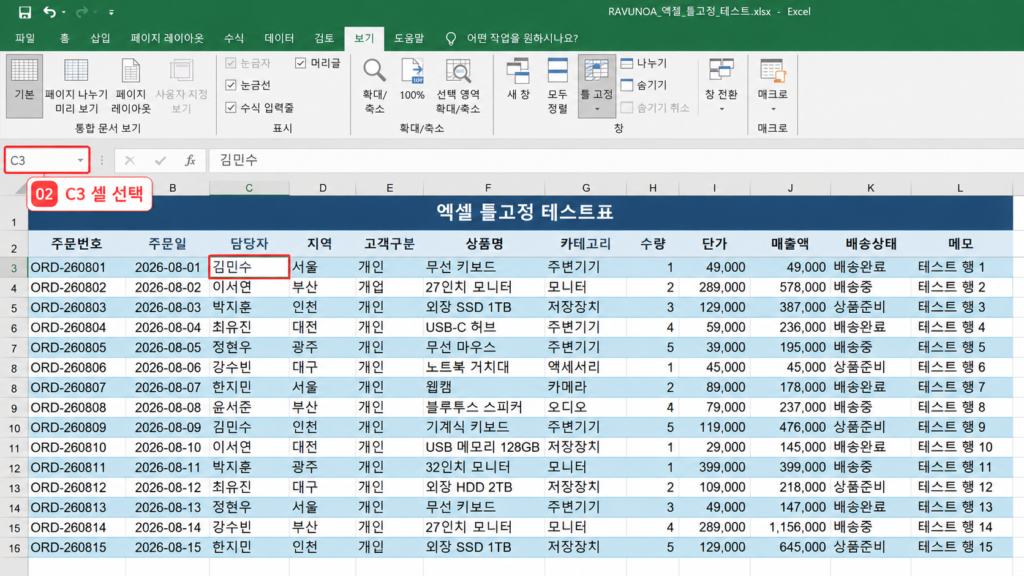
Task: Zoom to selection with 선택 영역 확대/축소
Action: (x=458, y=86)
